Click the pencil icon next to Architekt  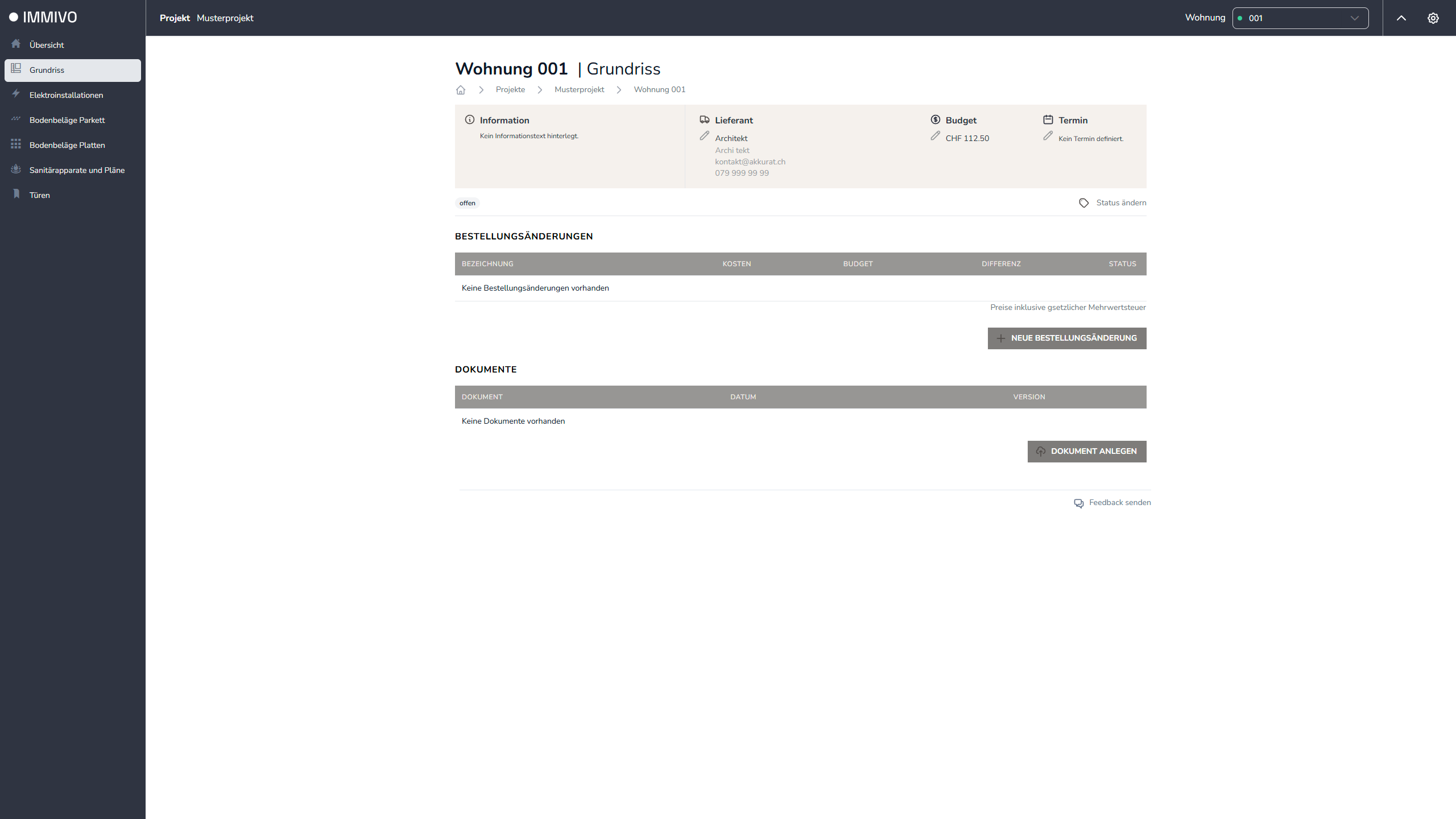(x=704, y=136)
